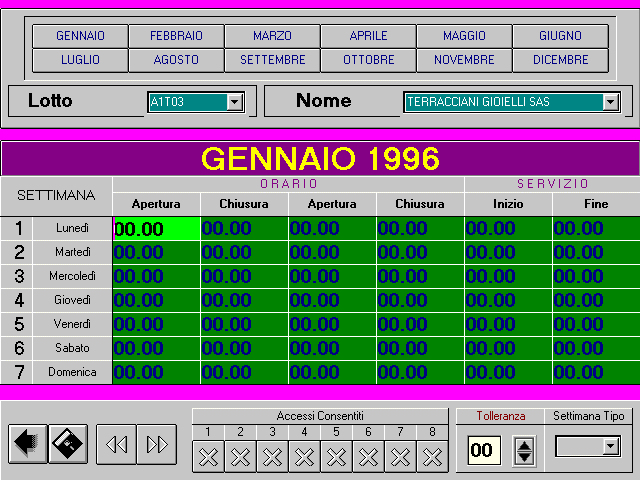Image resolution: width=640 pixels, height=480 pixels.
Task: Toggle Accessi Consentiti box number 4
Action: 304,456
